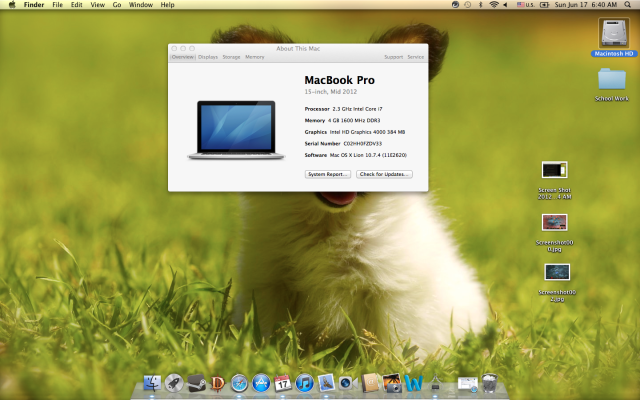Screen dimensions: 640x400
Task: Open the U.S. input source menu
Action: (525, 5)
